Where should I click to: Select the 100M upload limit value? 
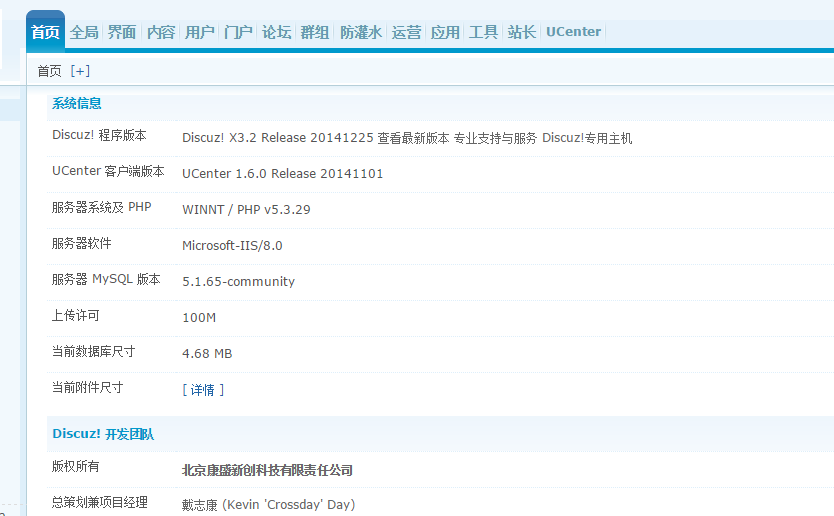[x=199, y=318]
